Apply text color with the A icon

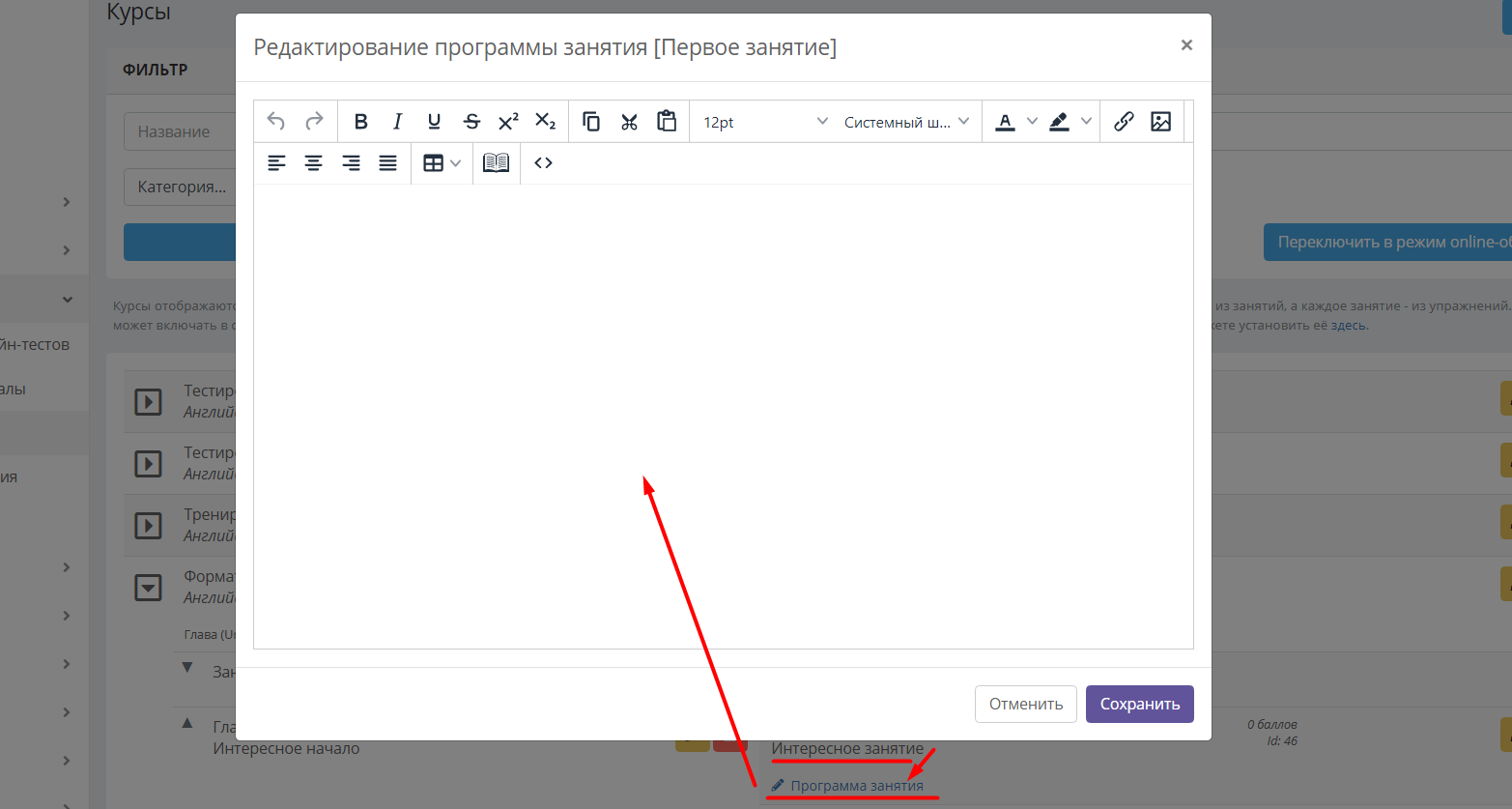1005,121
